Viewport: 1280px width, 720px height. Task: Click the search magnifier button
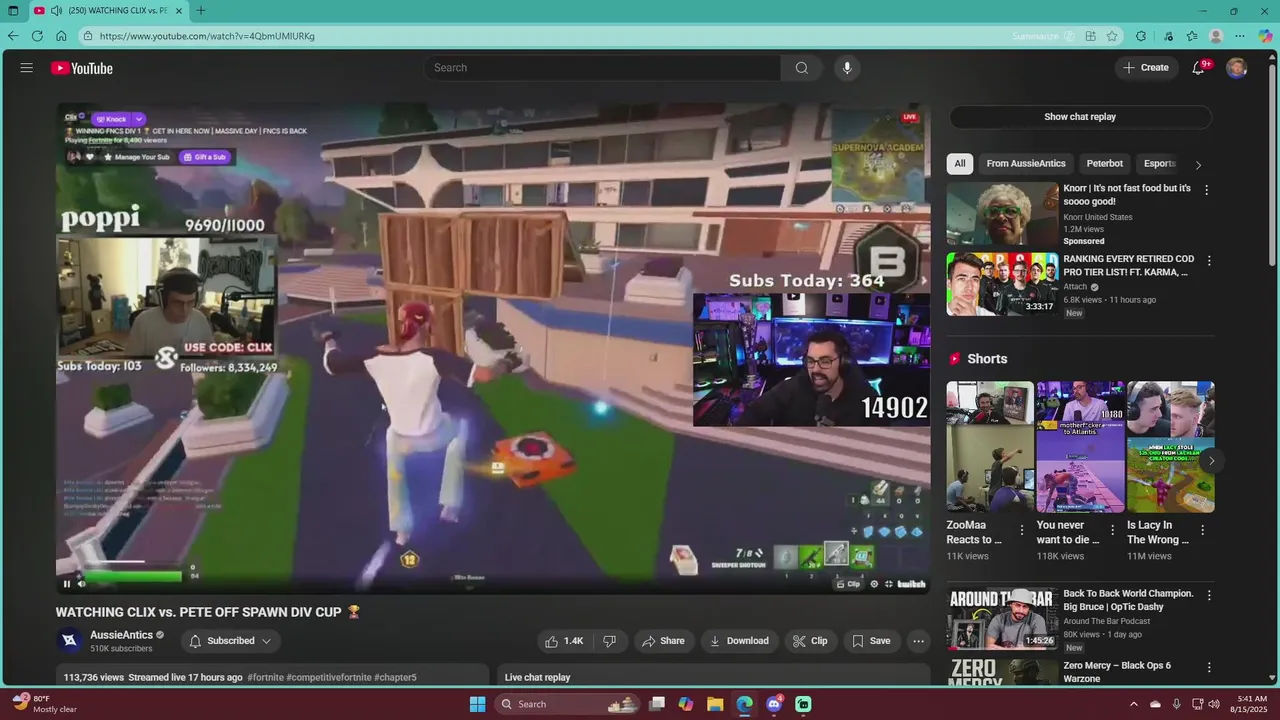coord(801,68)
